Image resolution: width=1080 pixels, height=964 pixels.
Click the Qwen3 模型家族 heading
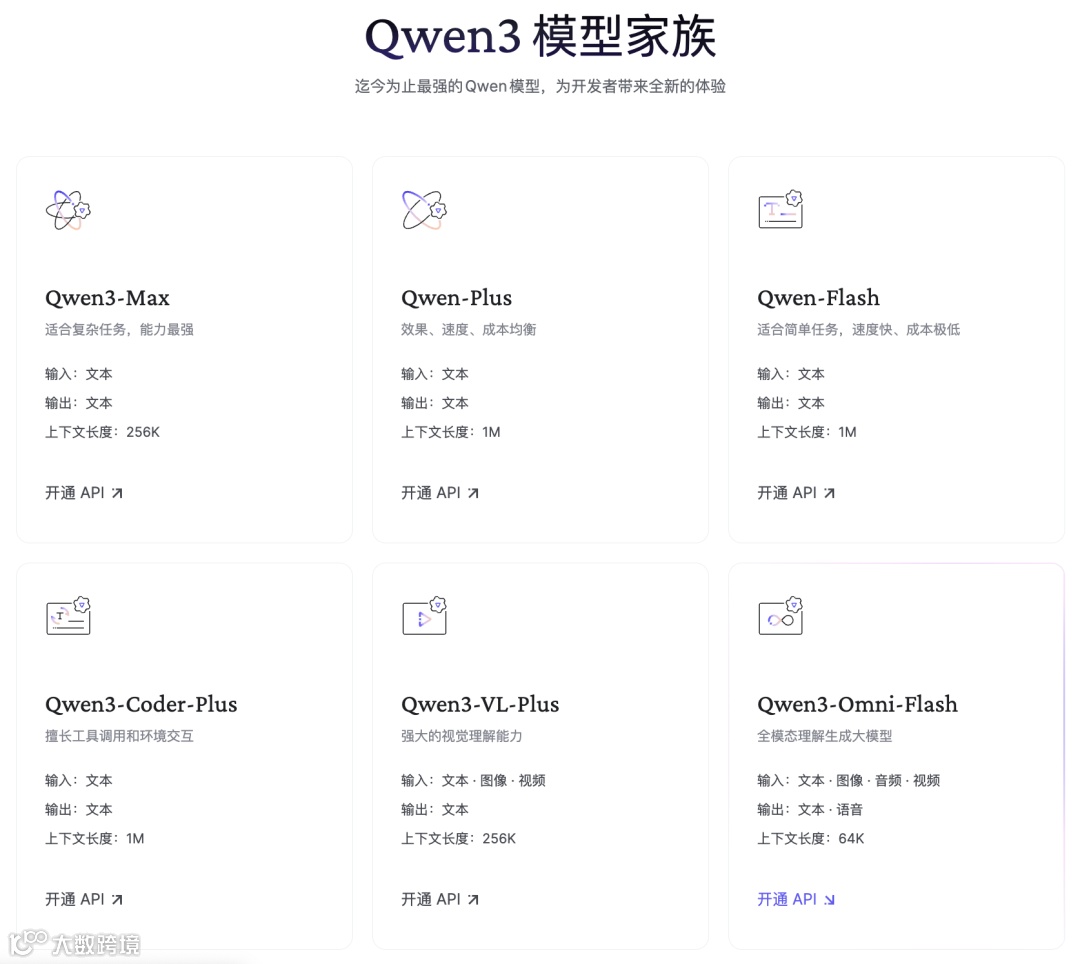point(541,36)
